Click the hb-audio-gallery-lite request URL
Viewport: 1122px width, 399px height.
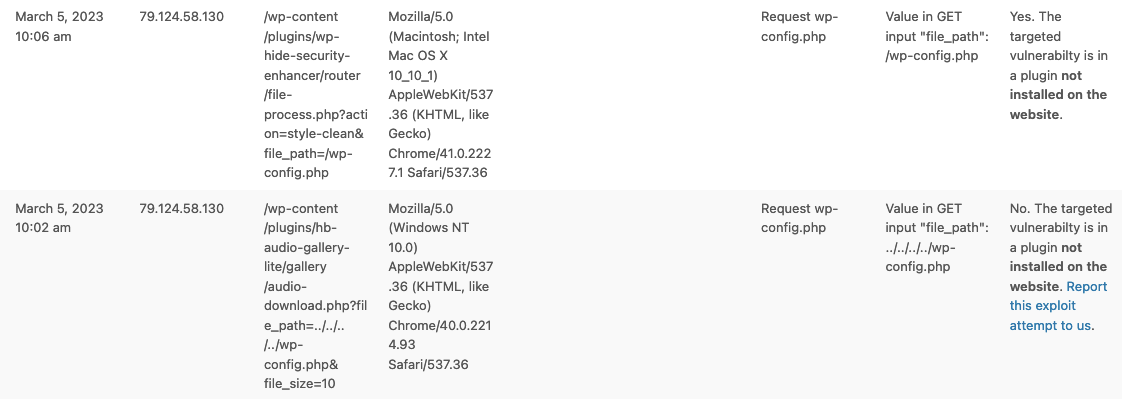tap(315, 296)
